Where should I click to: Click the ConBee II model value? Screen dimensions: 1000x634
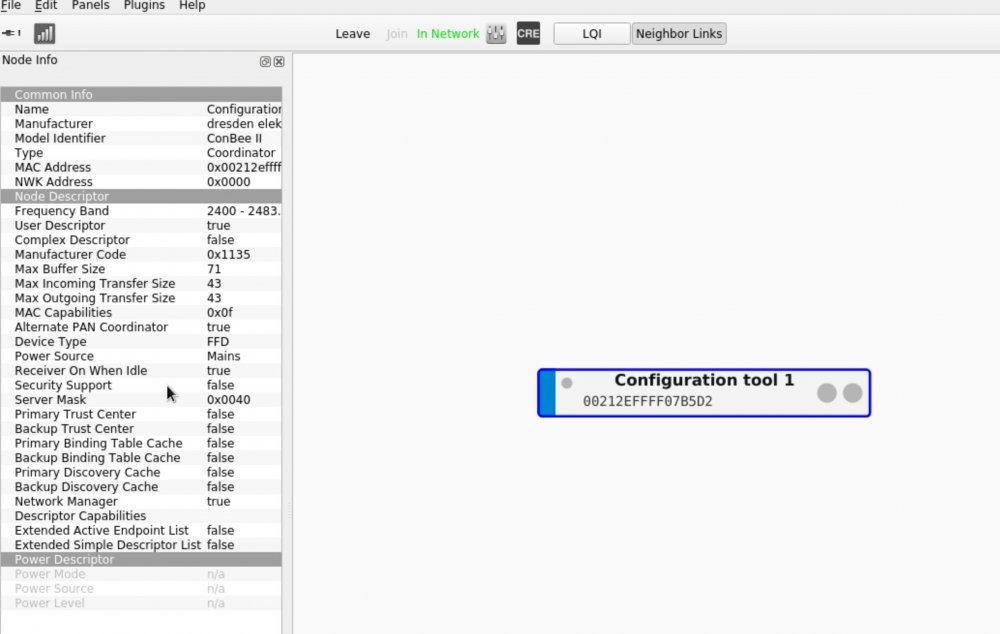[234, 138]
